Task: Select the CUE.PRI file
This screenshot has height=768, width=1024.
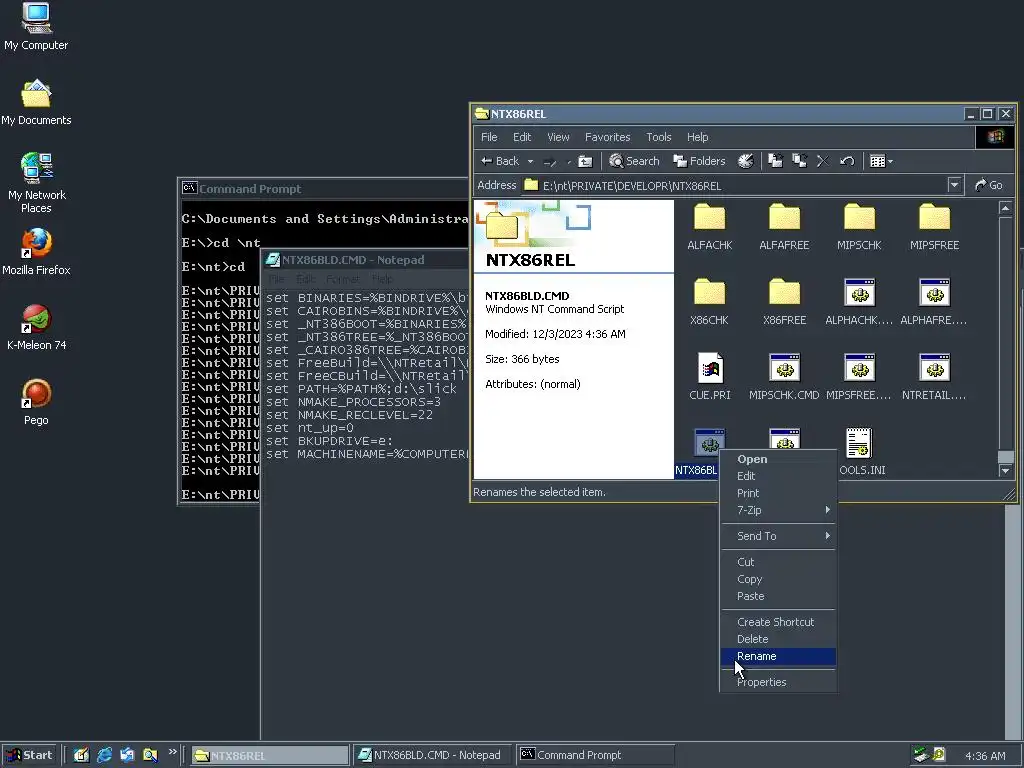Action: pyautogui.click(x=709, y=376)
